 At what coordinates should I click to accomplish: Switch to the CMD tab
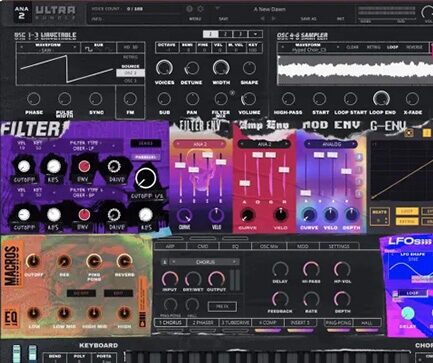203,246
